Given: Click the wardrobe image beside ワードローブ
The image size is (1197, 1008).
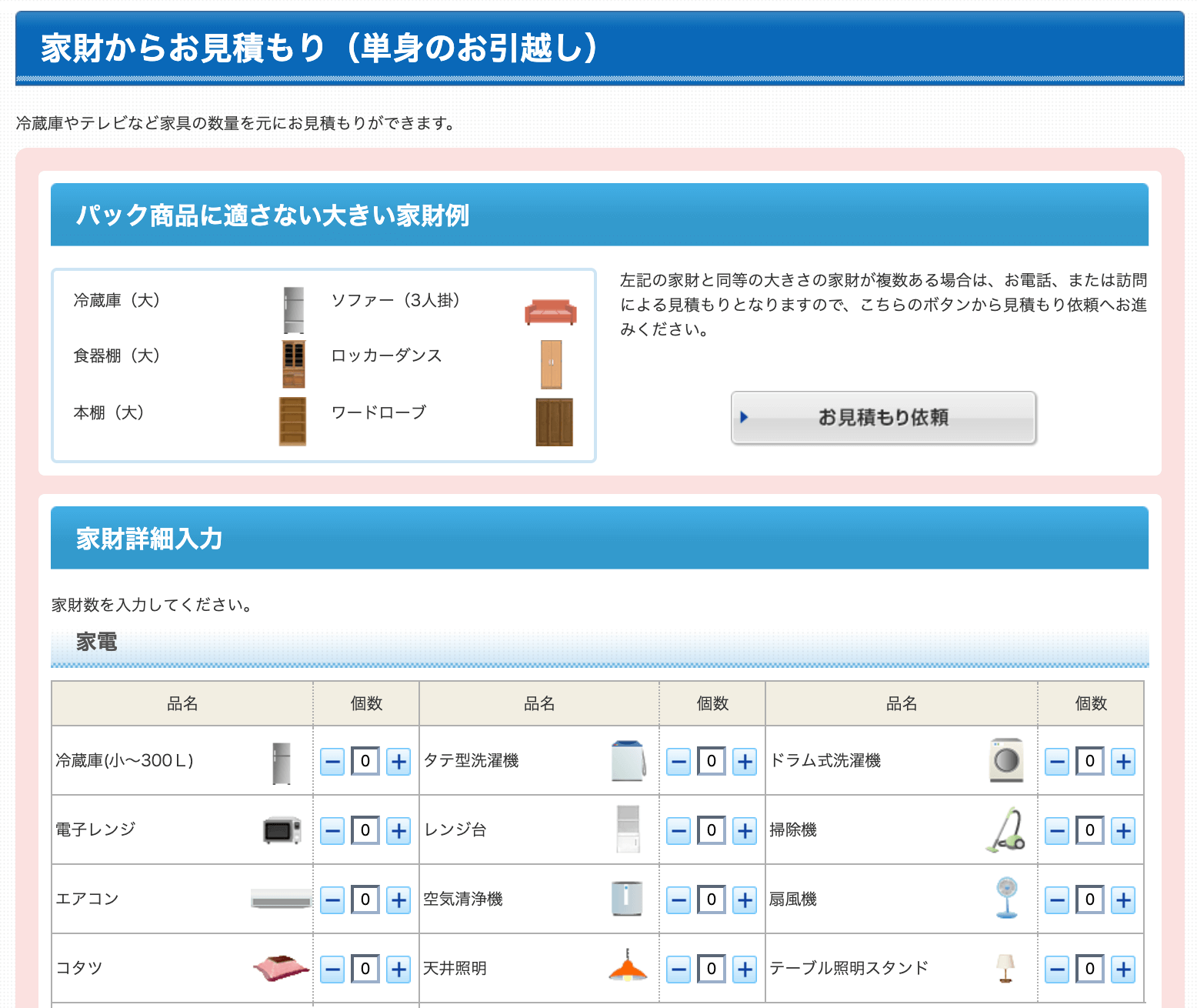Looking at the screenshot, I should click(555, 422).
